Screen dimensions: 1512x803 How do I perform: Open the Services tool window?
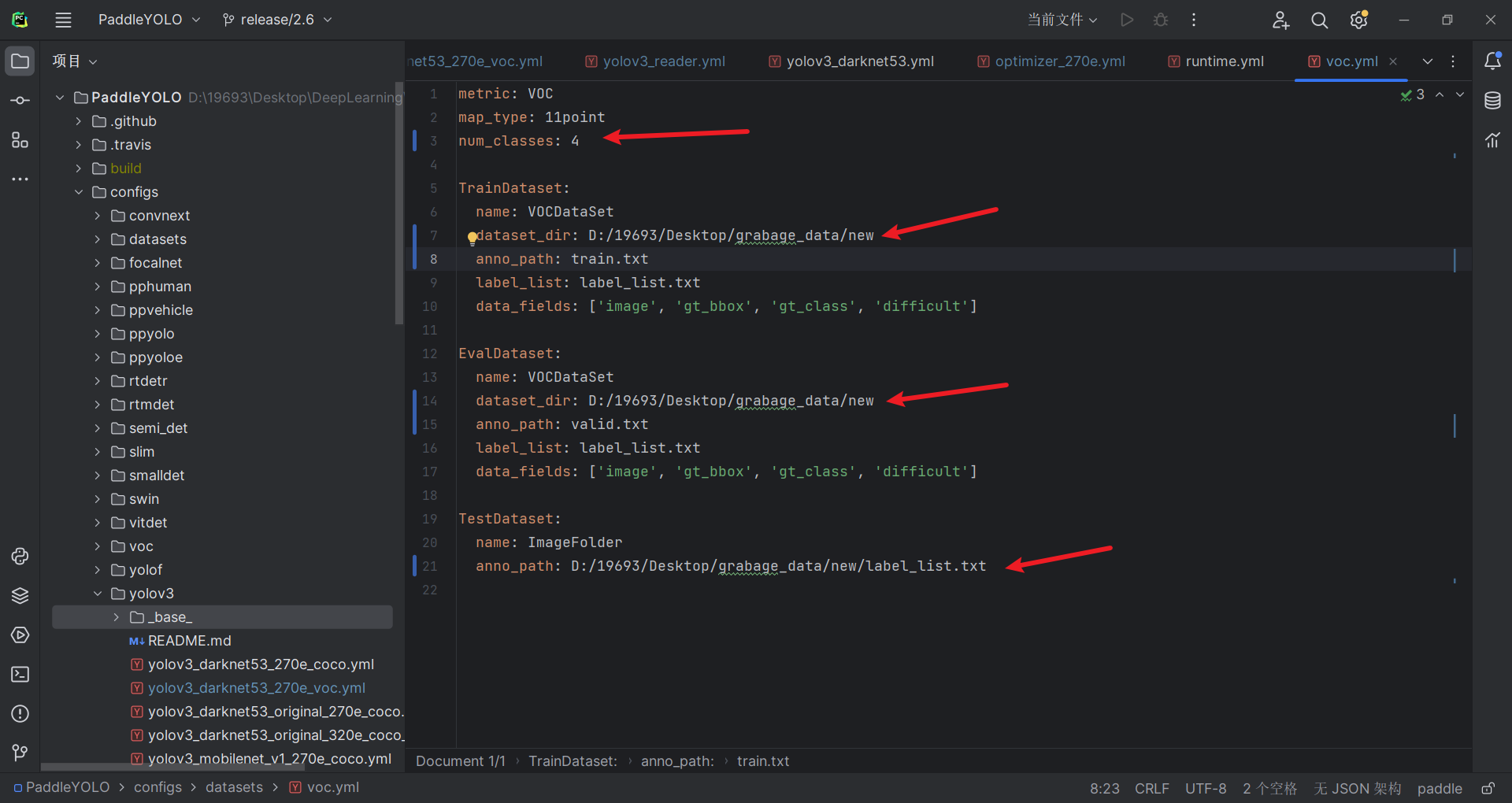(20, 635)
